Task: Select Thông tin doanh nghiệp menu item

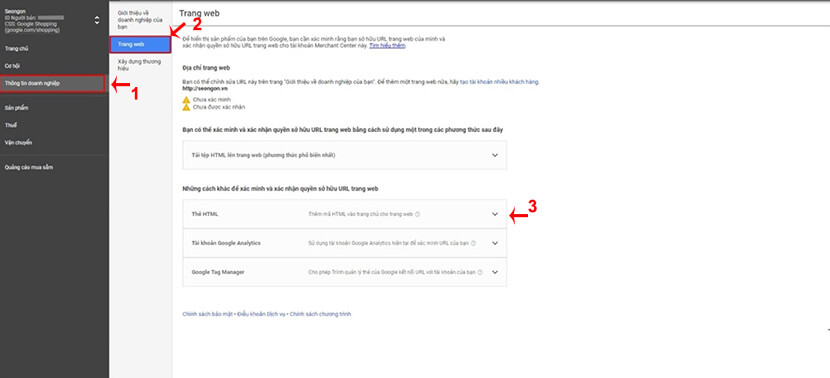Action: pyautogui.click(x=52, y=84)
